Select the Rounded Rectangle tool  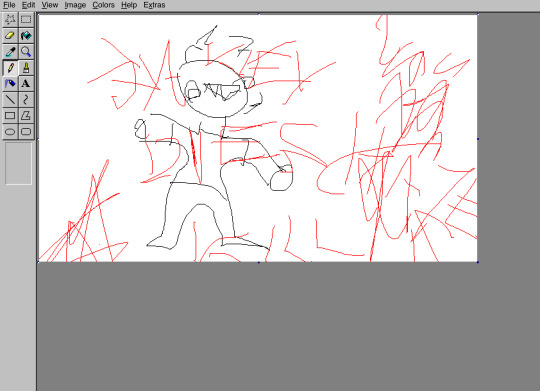click(26, 132)
